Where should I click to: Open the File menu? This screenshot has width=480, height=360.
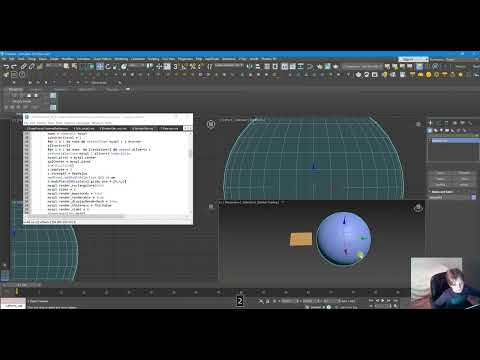[4, 59]
